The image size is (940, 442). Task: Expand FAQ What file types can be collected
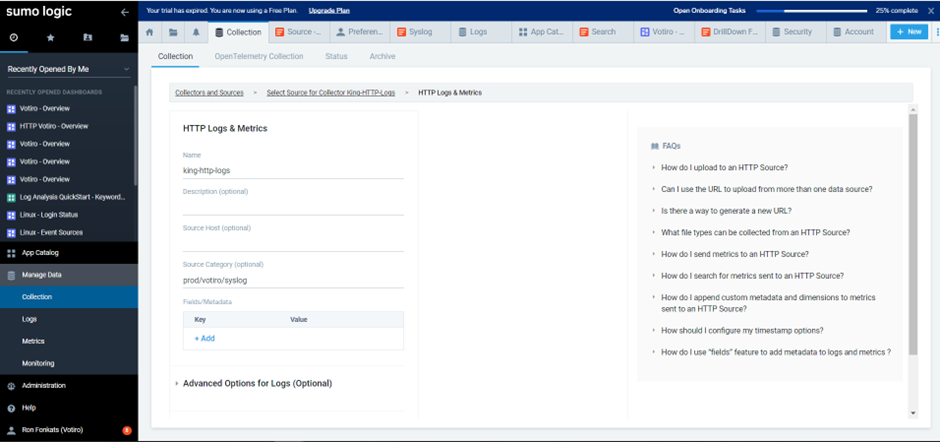[755, 233]
